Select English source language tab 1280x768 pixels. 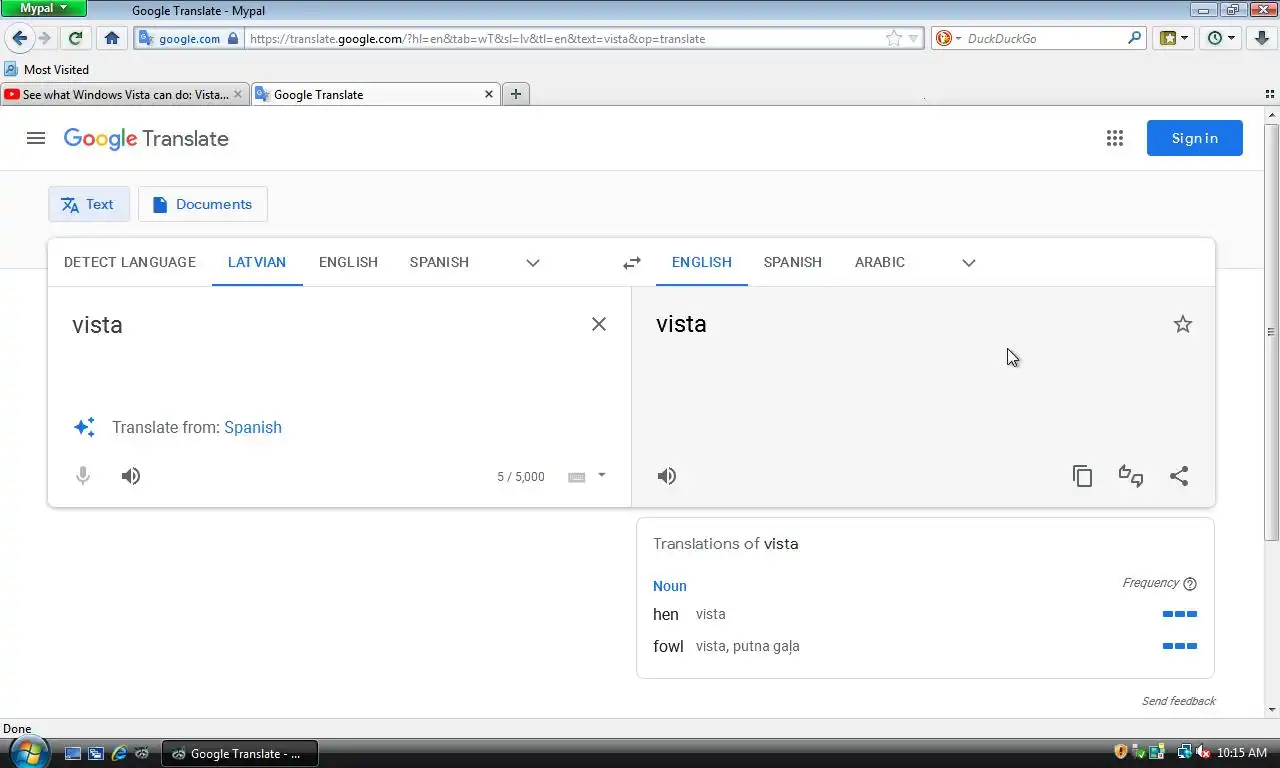pyautogui.click(x=348, y=262)
